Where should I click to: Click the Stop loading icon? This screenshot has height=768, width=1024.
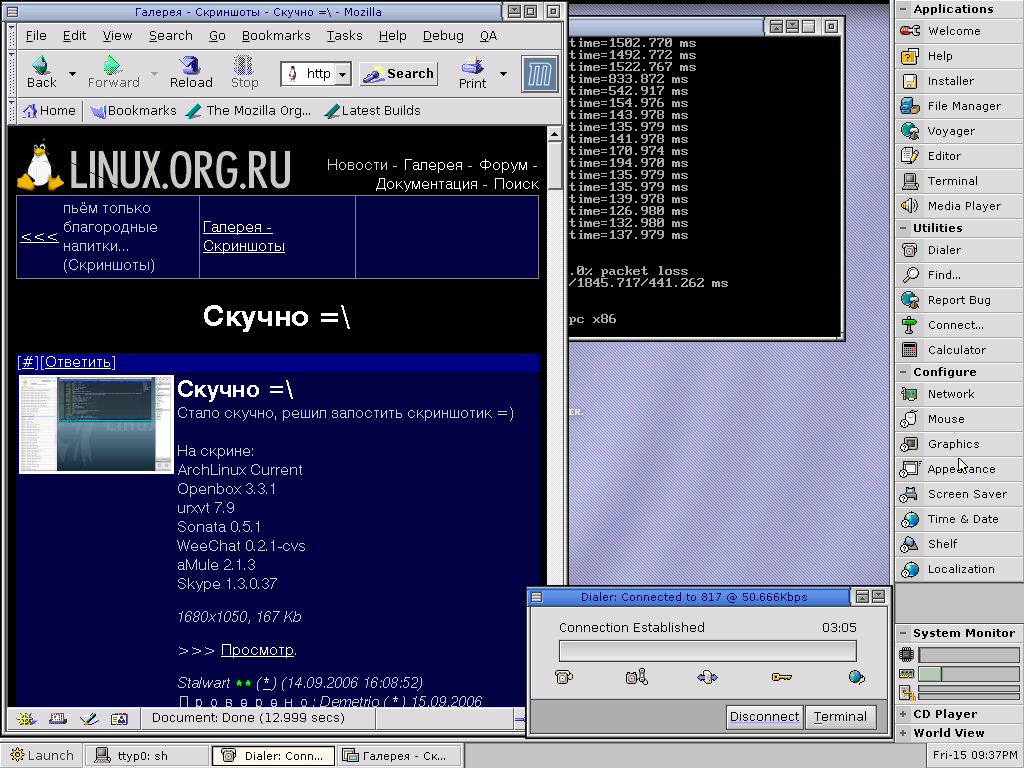[244, 72]
